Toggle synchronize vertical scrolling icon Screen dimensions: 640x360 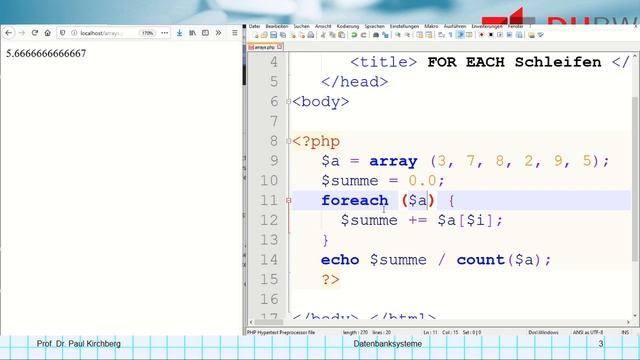click(x=419, y=35)
